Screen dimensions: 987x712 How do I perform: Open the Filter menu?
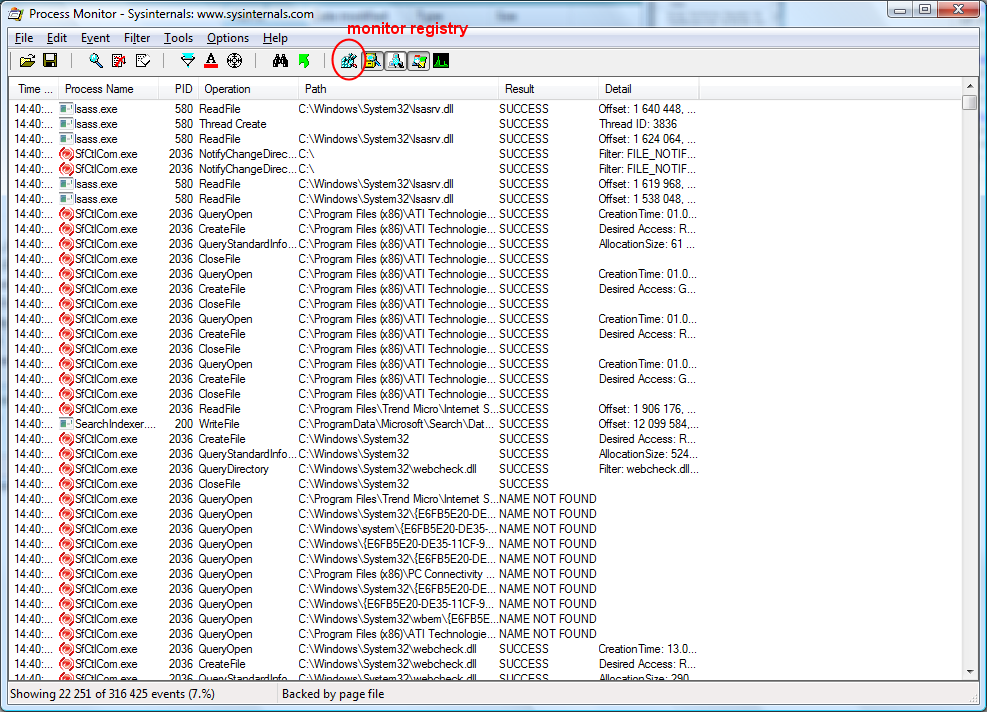pyautogui.click(x=137, y=38)
